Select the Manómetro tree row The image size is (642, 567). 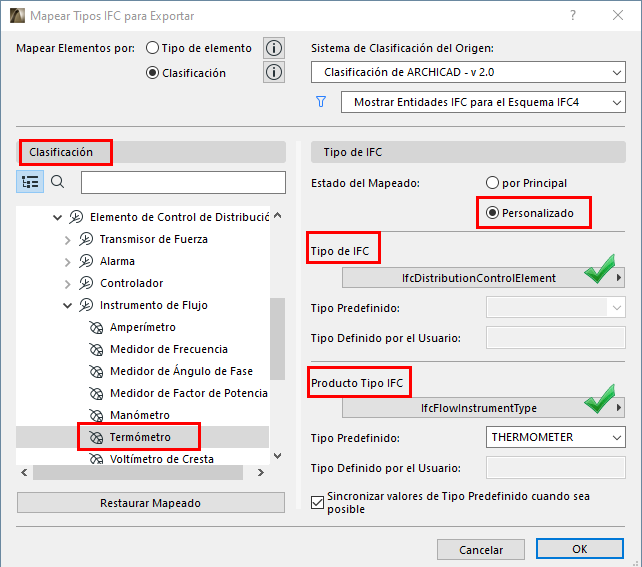[x=142, y=415]
